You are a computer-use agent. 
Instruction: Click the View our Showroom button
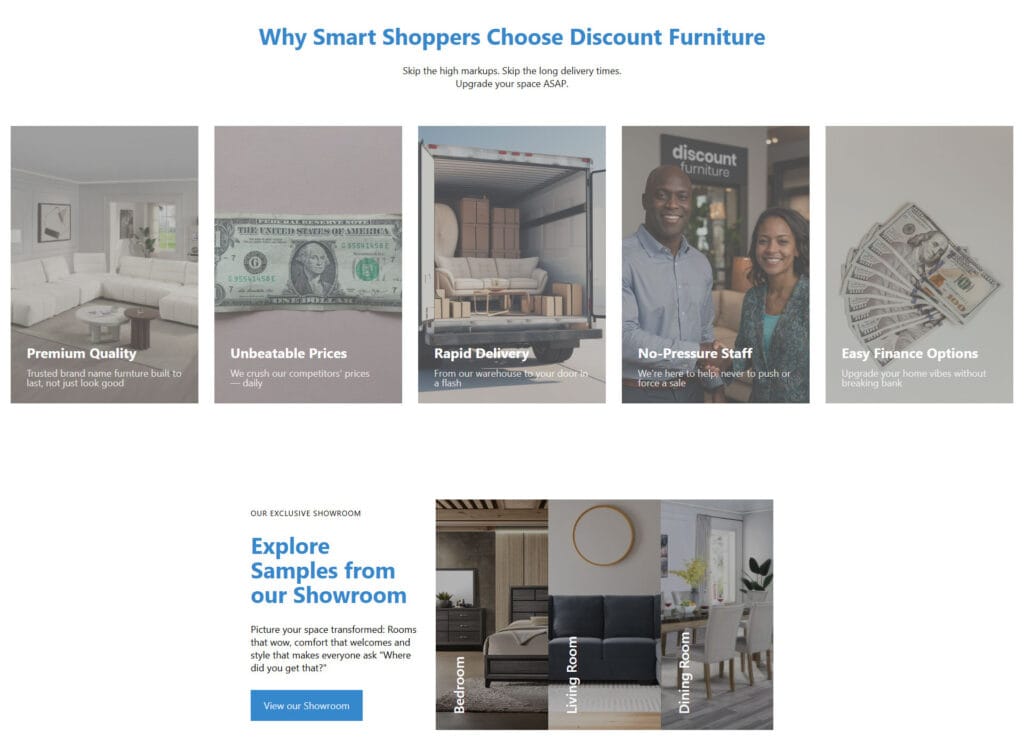pyautogui.click(x=306, y=705)
